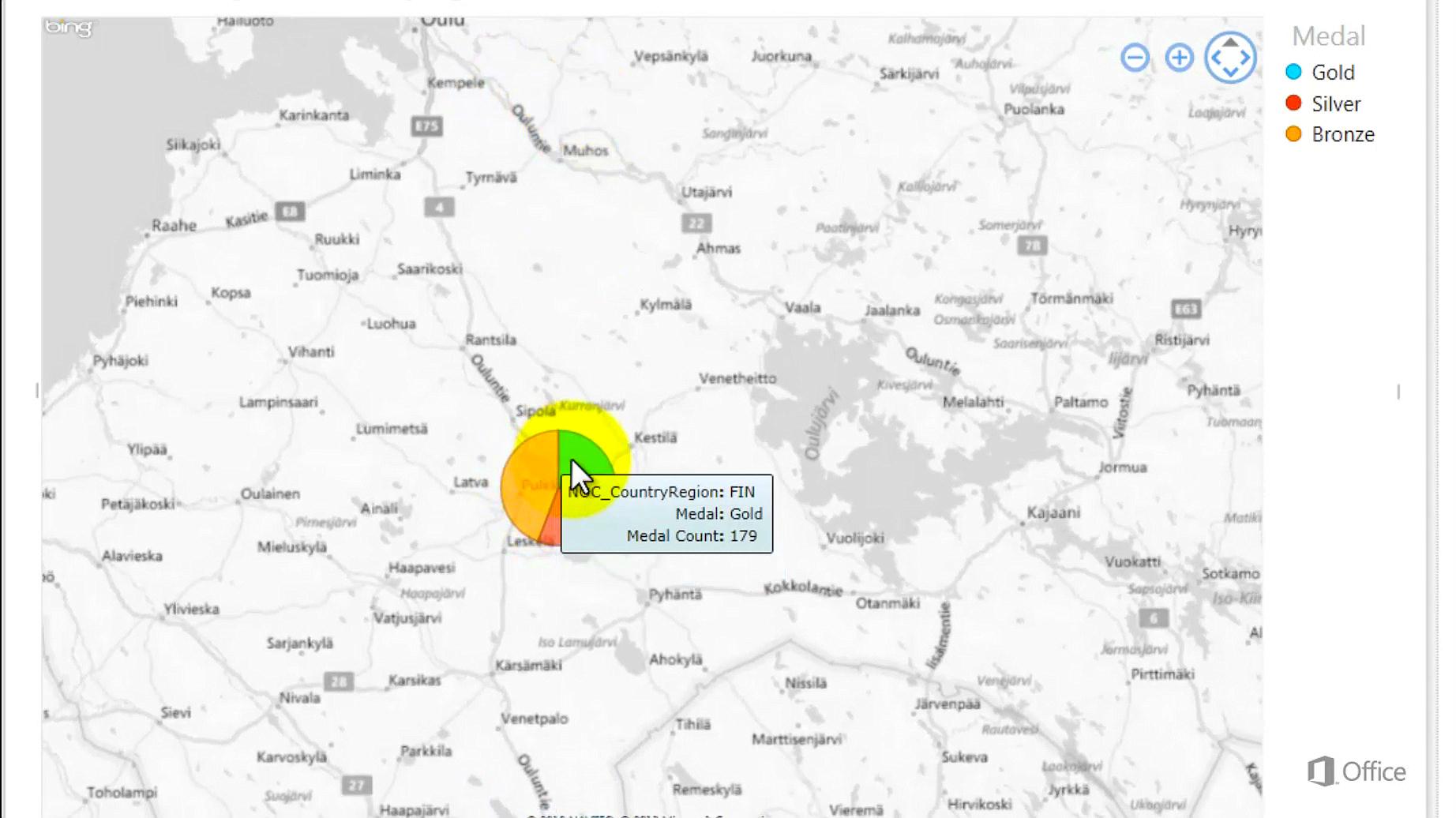Viewport: 1456px width, 818px height.
Task: Click the Muhos map label
Action: [585, 150]
